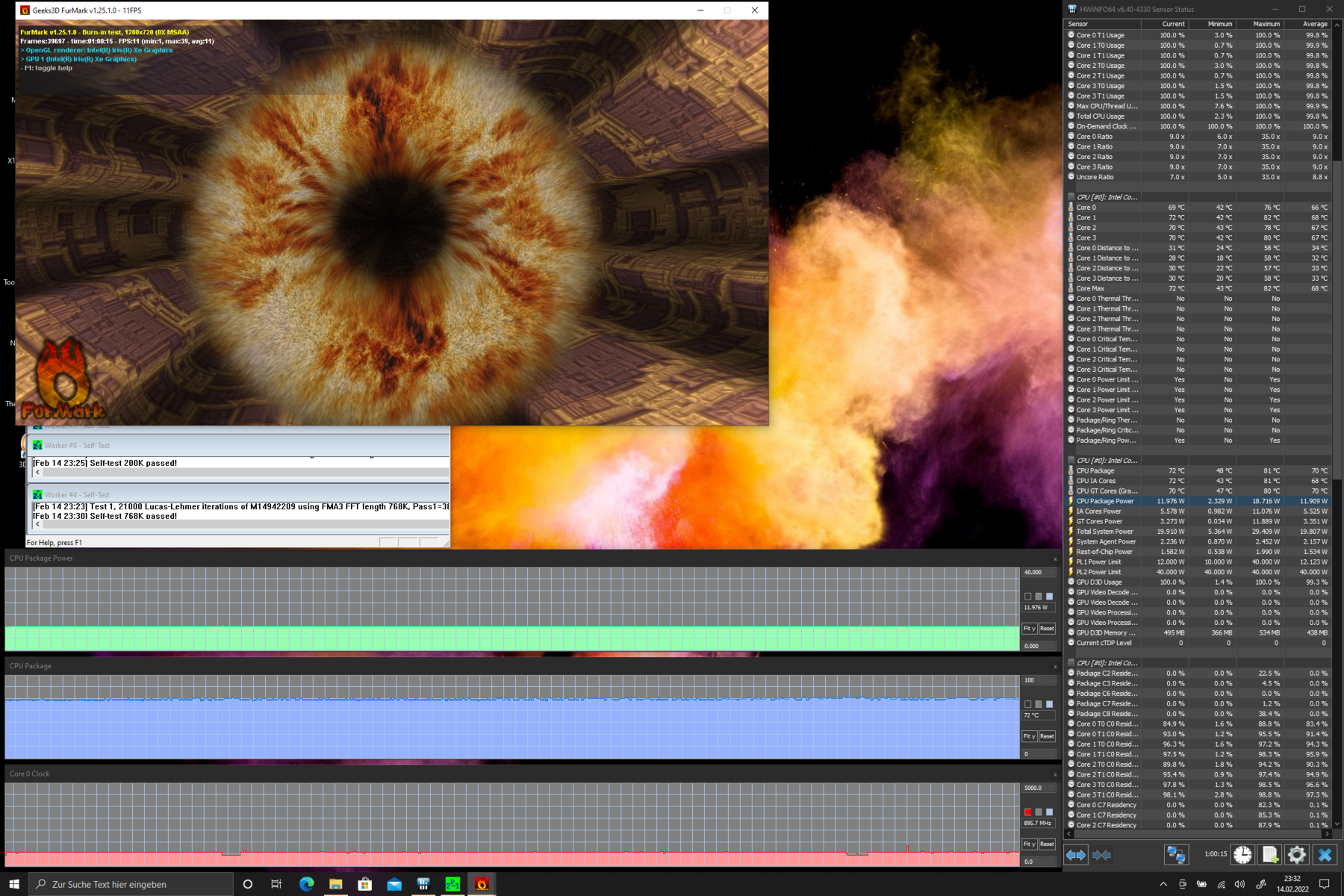
Task: Click HWiNFO blue X close sensors button
Action: pos(1325,855)
